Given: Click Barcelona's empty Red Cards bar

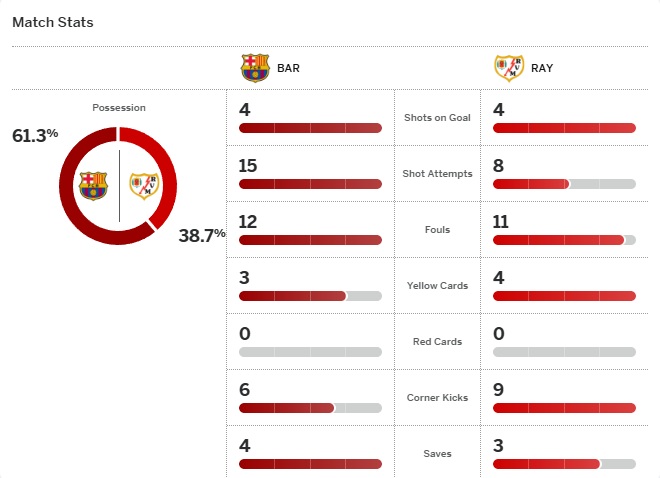Looking at the screenshot, I should tap(310, 352).
